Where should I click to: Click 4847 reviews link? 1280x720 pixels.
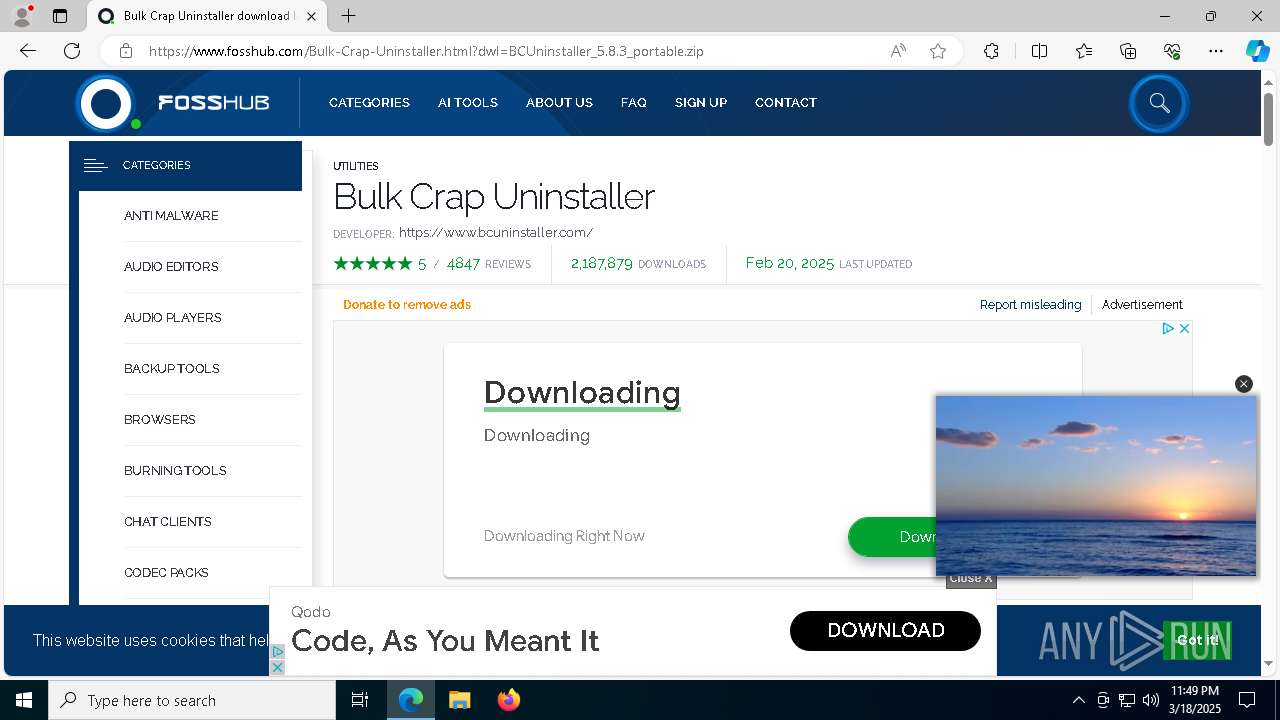[x=489, y=264]
